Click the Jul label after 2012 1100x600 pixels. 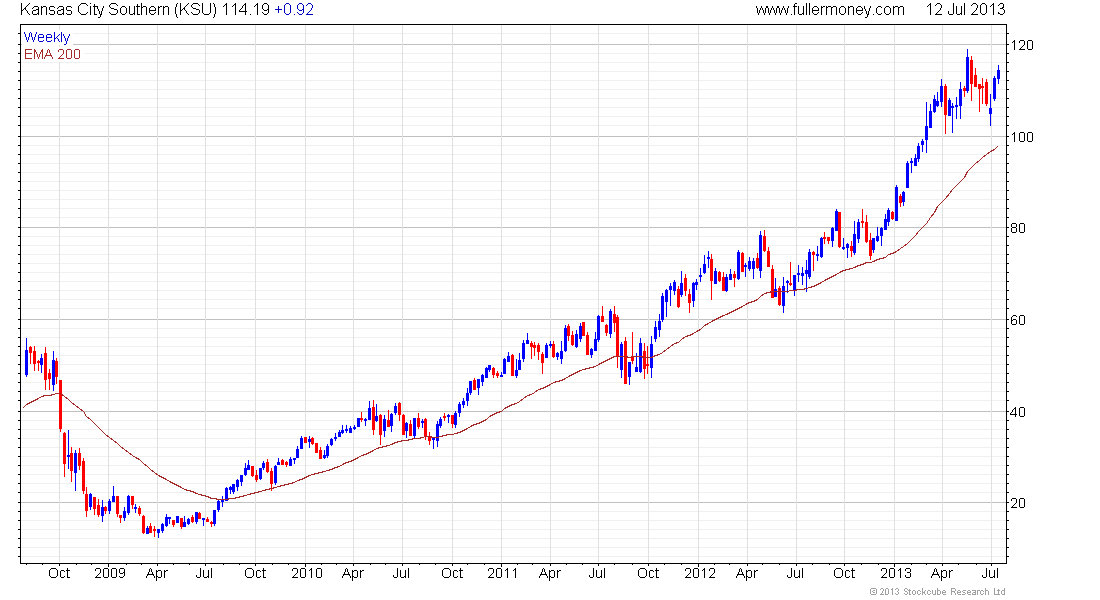[795, 573]
